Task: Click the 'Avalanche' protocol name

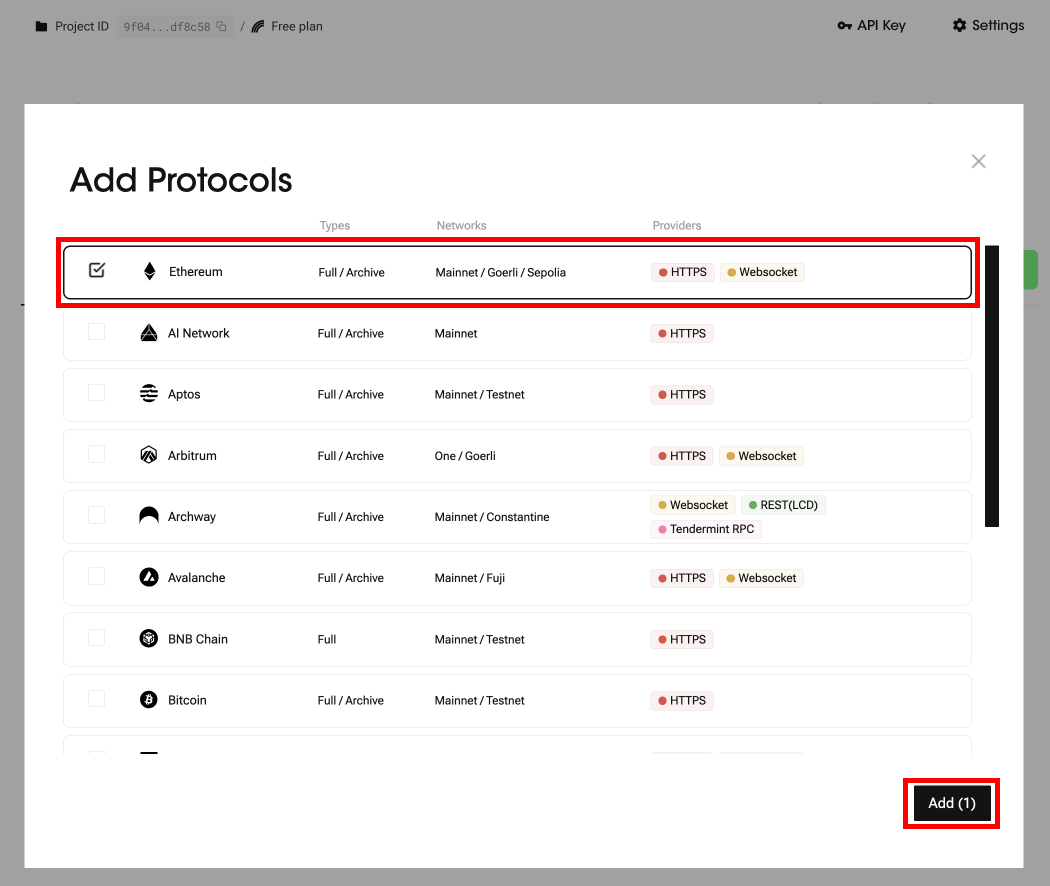Action: tap(196, 577)
